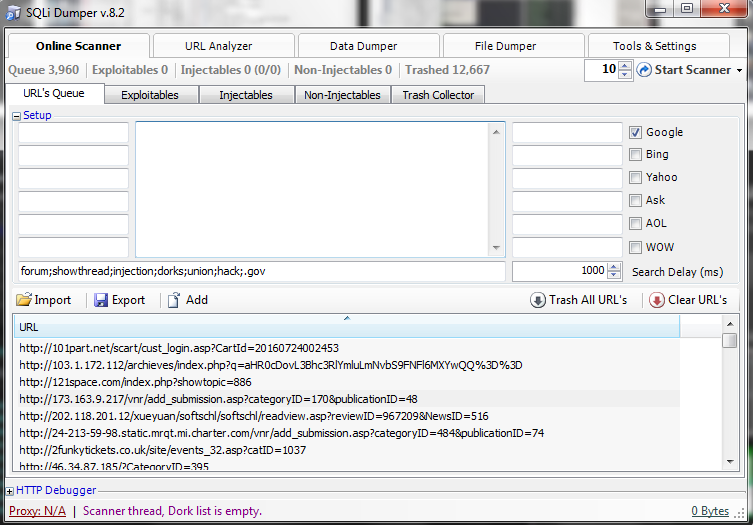Click the URL list scrollbar thumb
Screen dimensions: 753x525
point(730,340)
